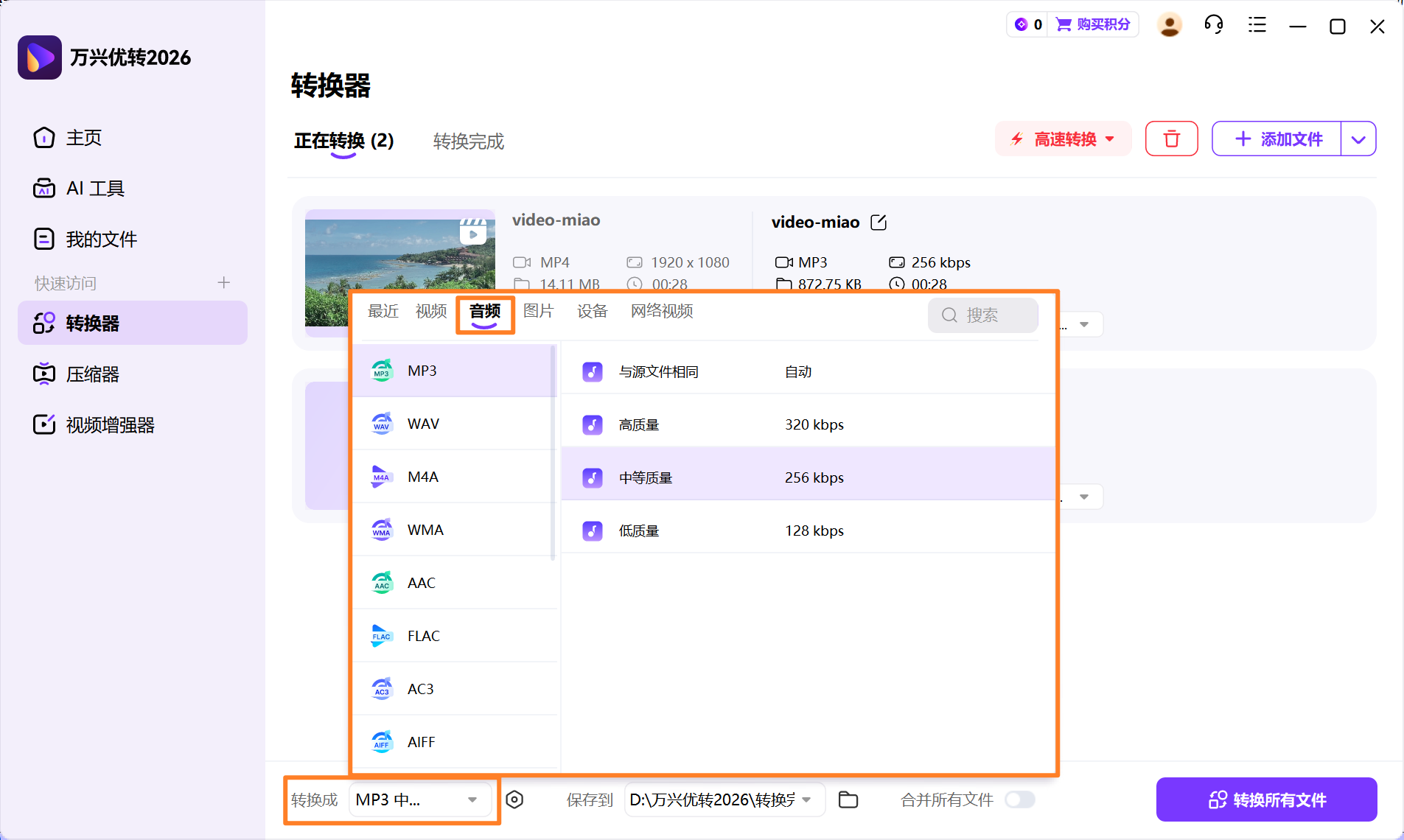Open 我的文件 from the sidebar
1404x840 pixels.
pyautogui.click(x=101, y=238)
